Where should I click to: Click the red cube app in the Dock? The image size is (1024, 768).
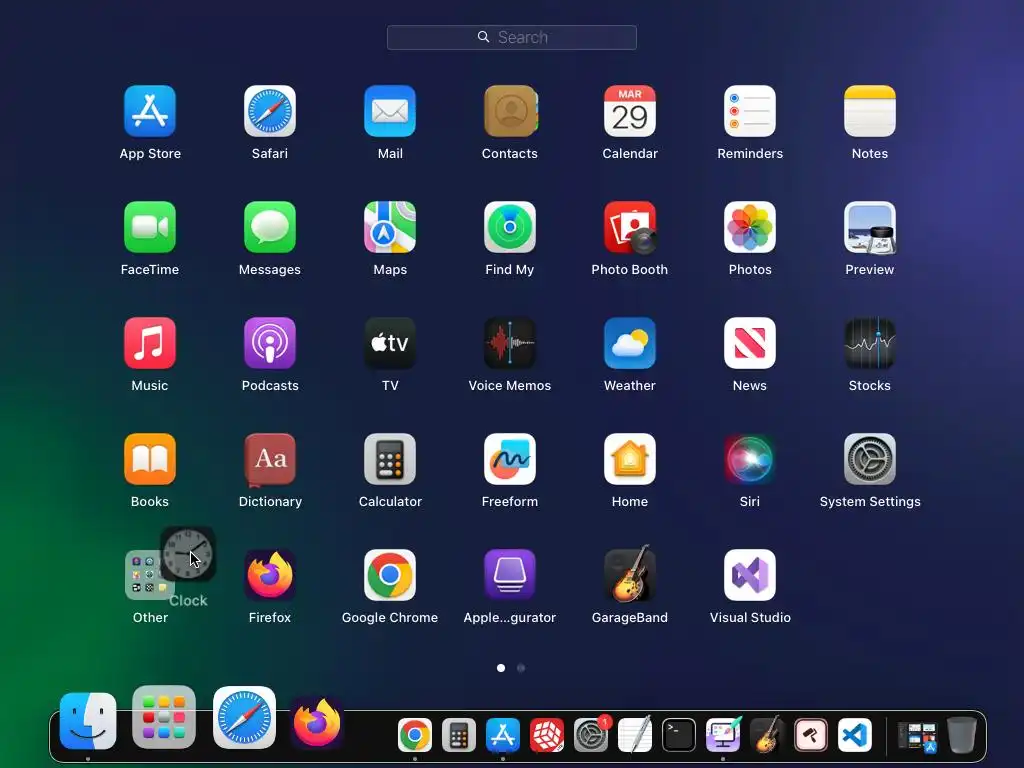[547, 735]
